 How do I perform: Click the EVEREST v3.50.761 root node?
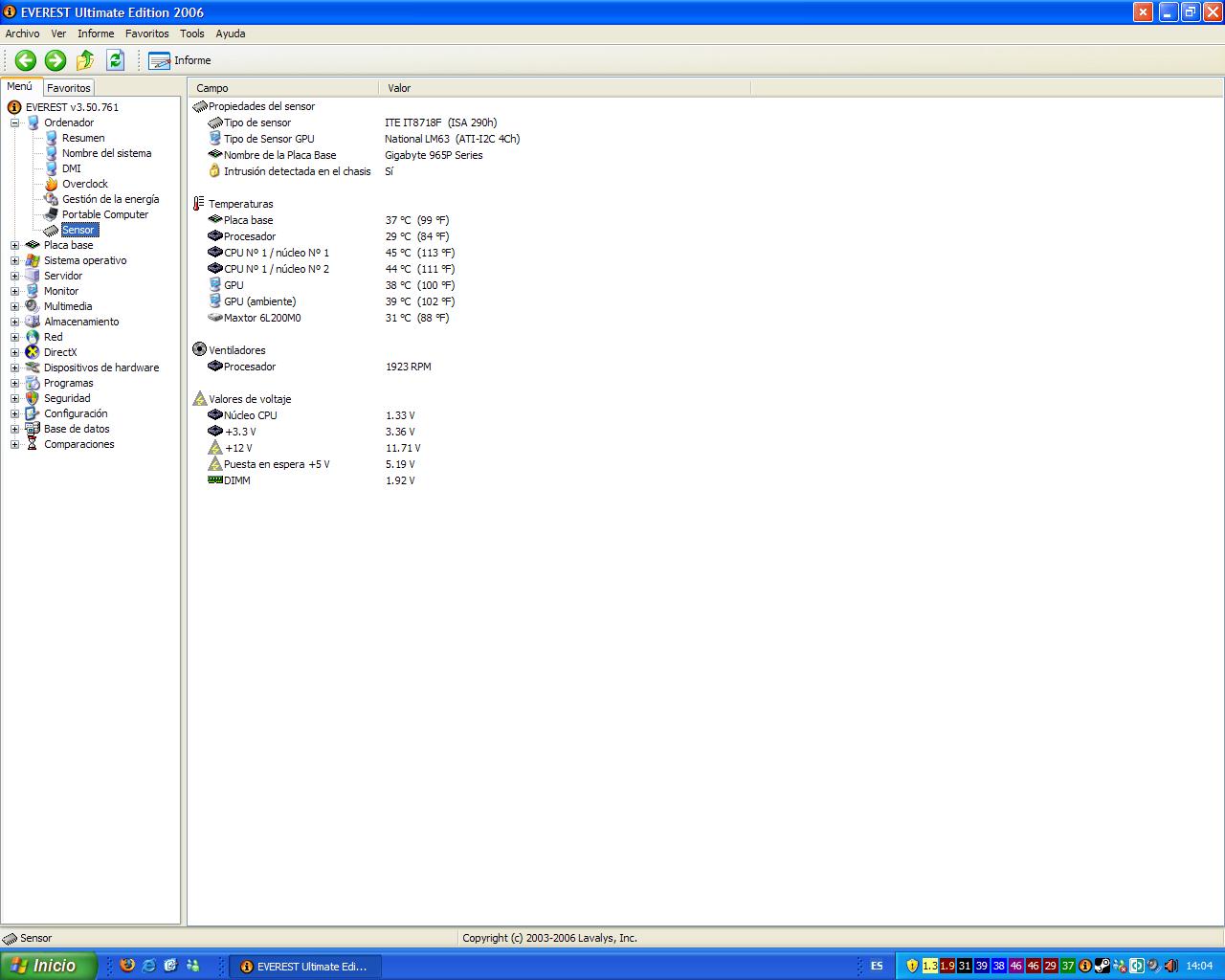[x=72, y=107]
